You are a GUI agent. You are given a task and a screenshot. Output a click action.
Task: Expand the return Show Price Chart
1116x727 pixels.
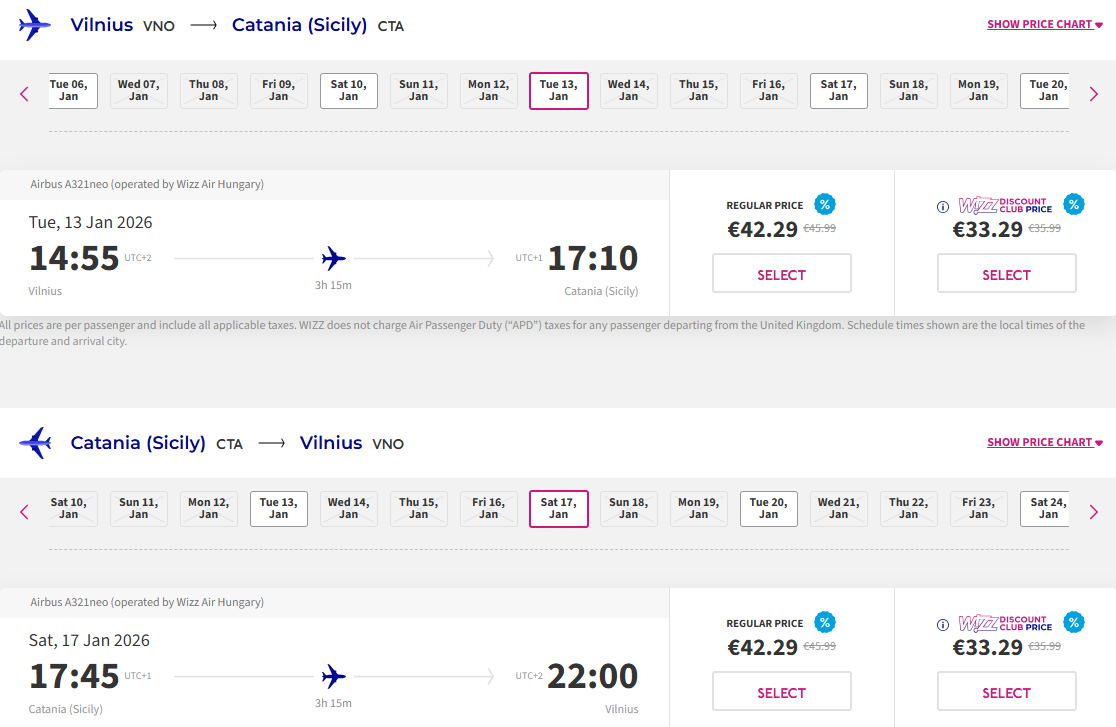[1044, 442]
